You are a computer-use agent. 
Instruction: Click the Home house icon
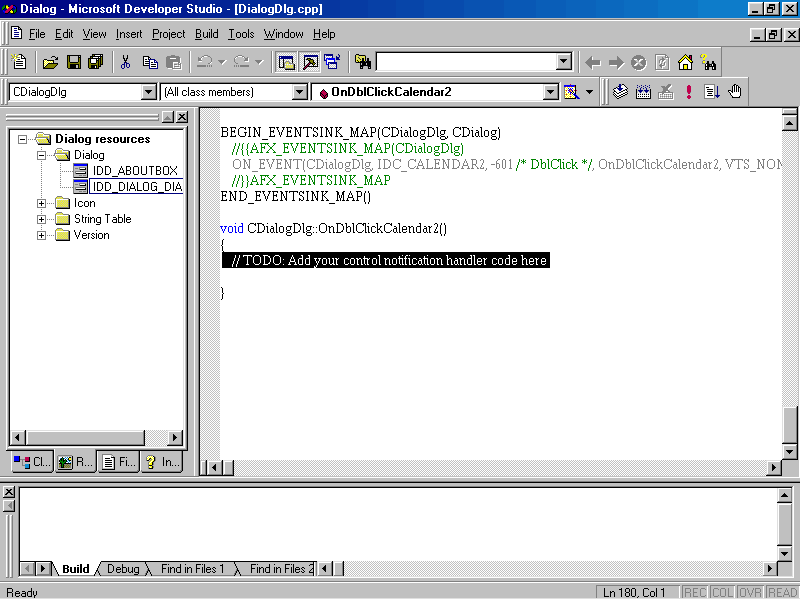coord(685,63)
